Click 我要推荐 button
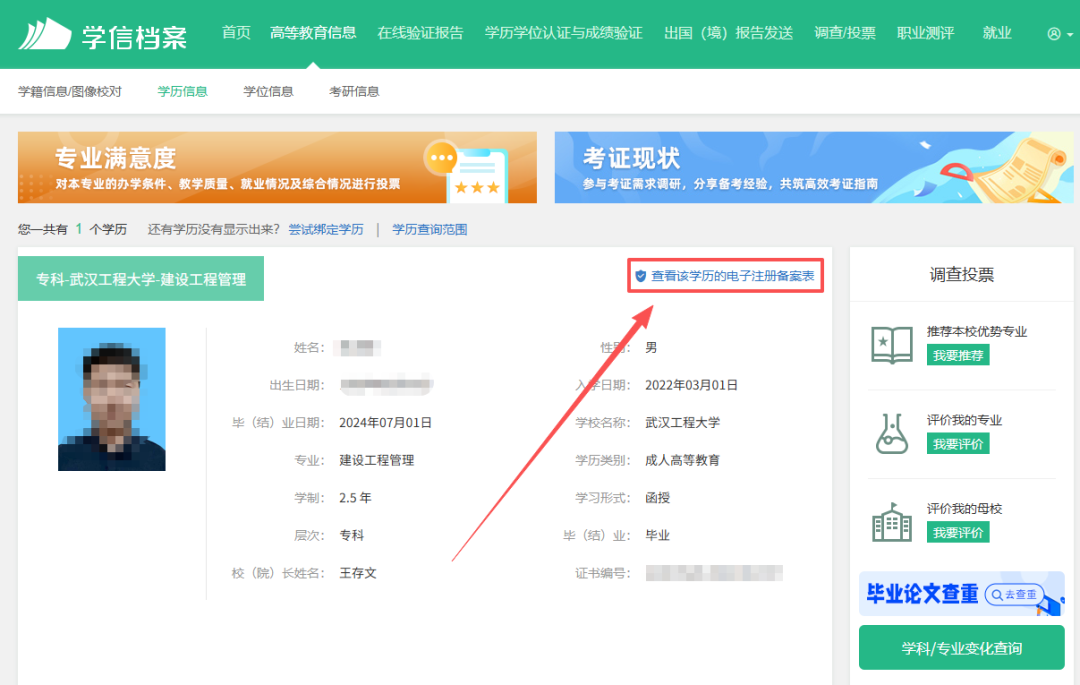Image resolution: width=1080 pixels, height=685 pixels. click(957, 355)
